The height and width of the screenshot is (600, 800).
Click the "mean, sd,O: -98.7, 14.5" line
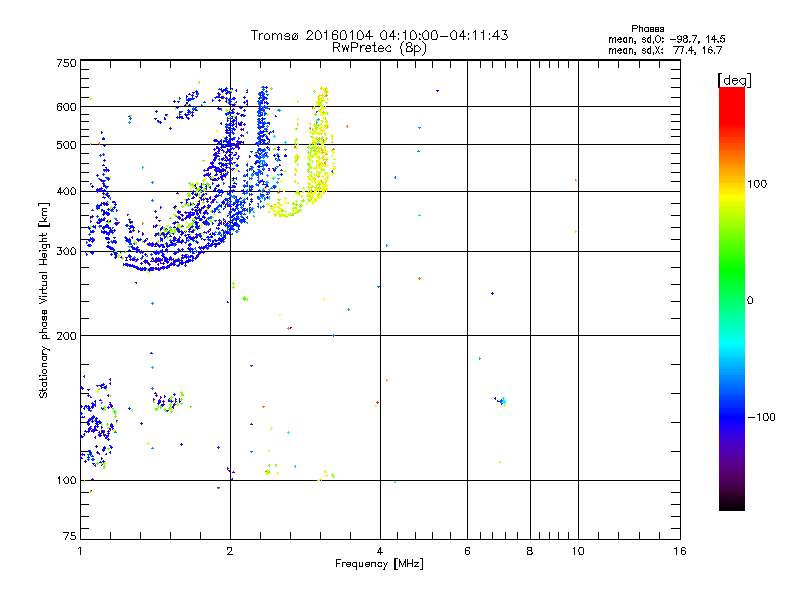coord(666,39)
